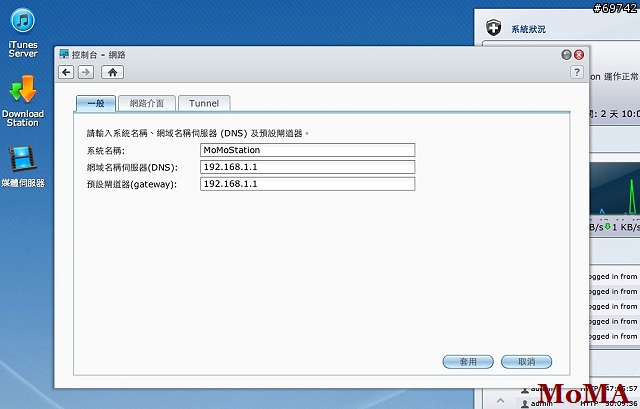Screen dimensions: 640x409
Task: Focus the DNS server input field
Action: (x=307, y=167)
